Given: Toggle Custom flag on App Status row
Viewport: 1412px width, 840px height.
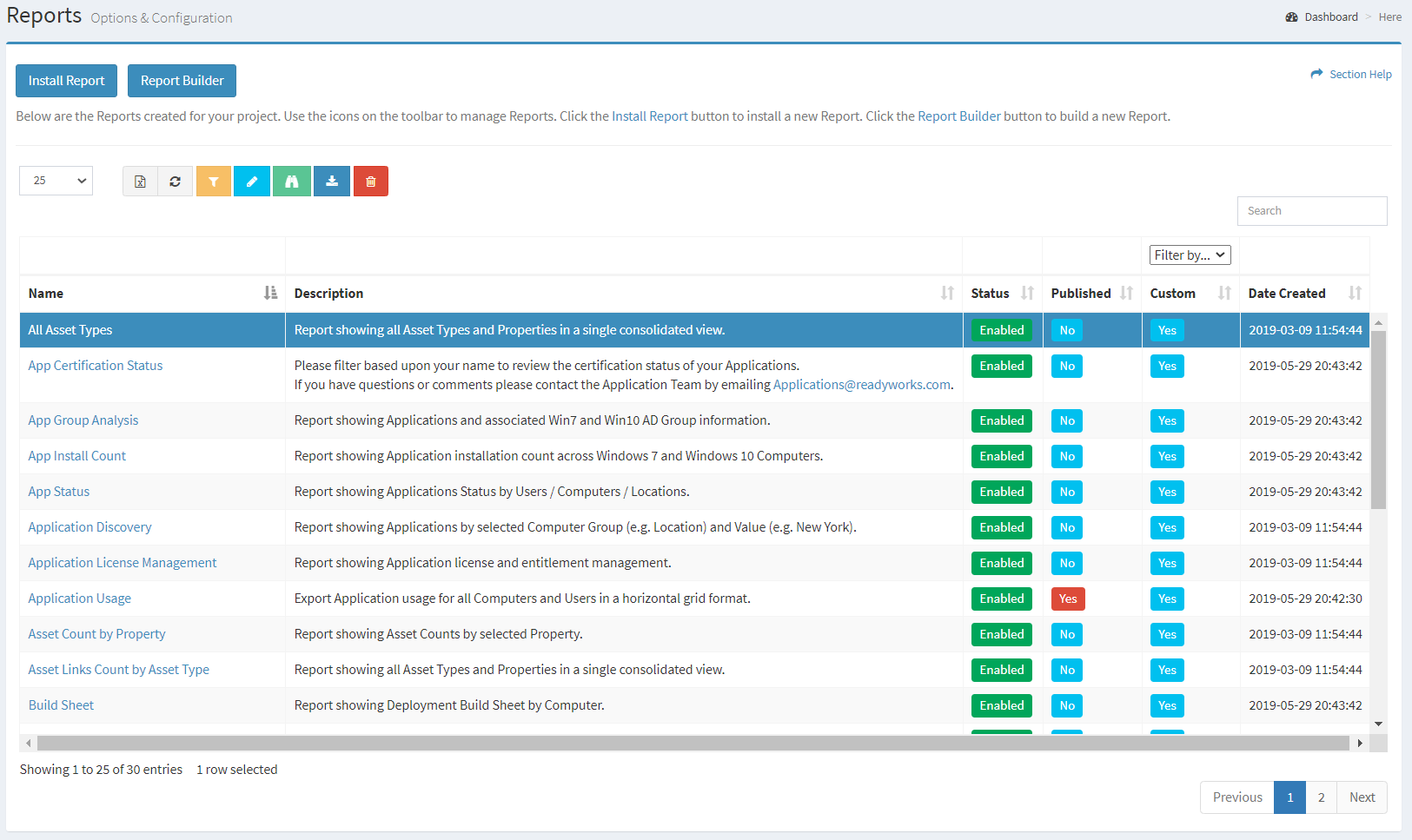Looking at the screenshot, I should [1167, 492].
